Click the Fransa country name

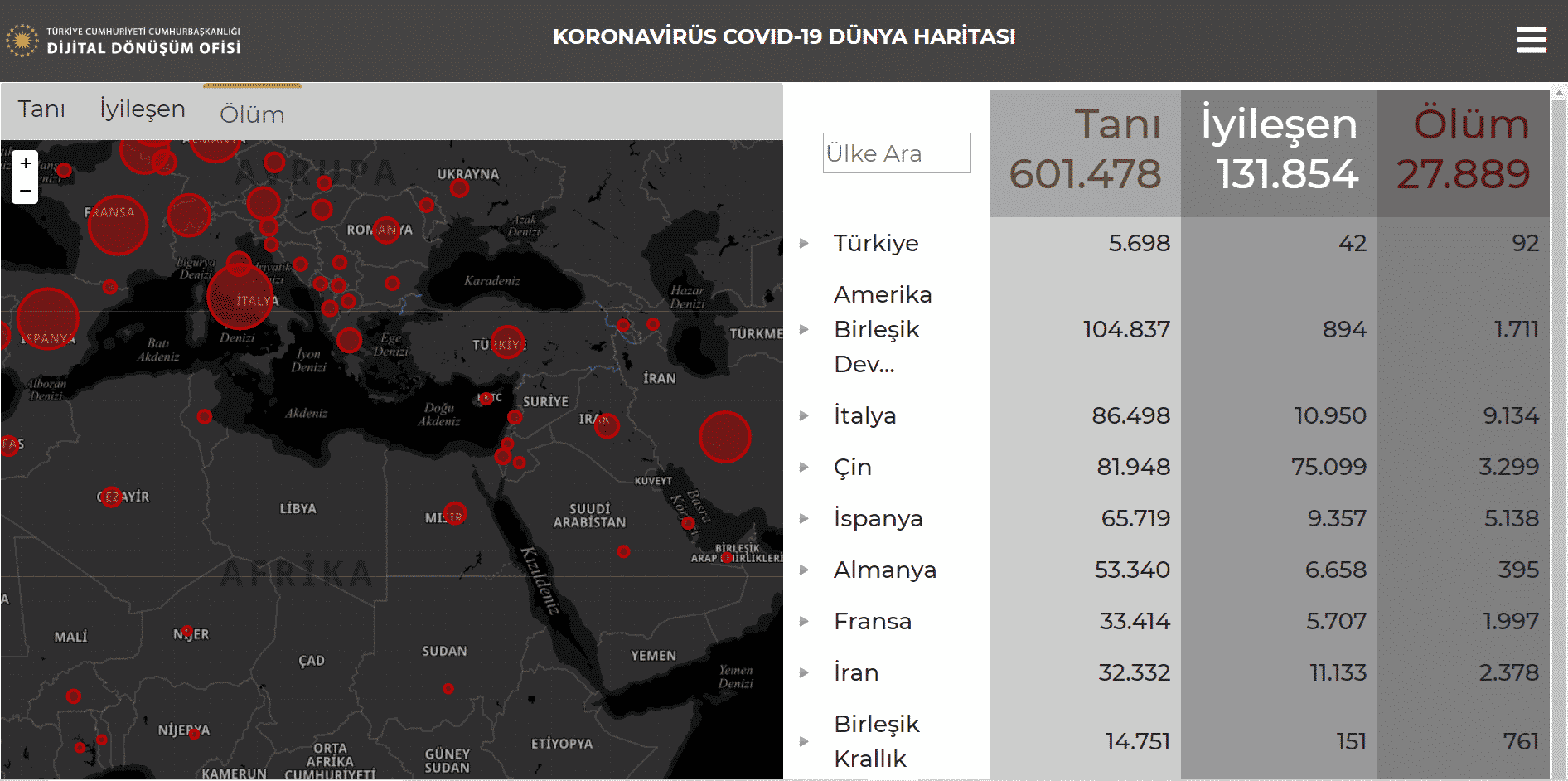pos(873,621)
